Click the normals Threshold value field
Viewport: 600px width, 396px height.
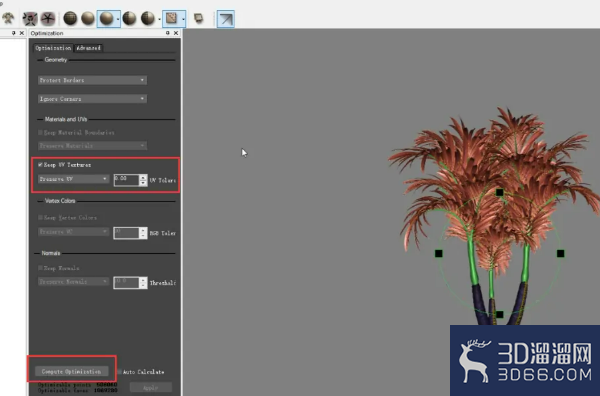[x=126, y=282]
